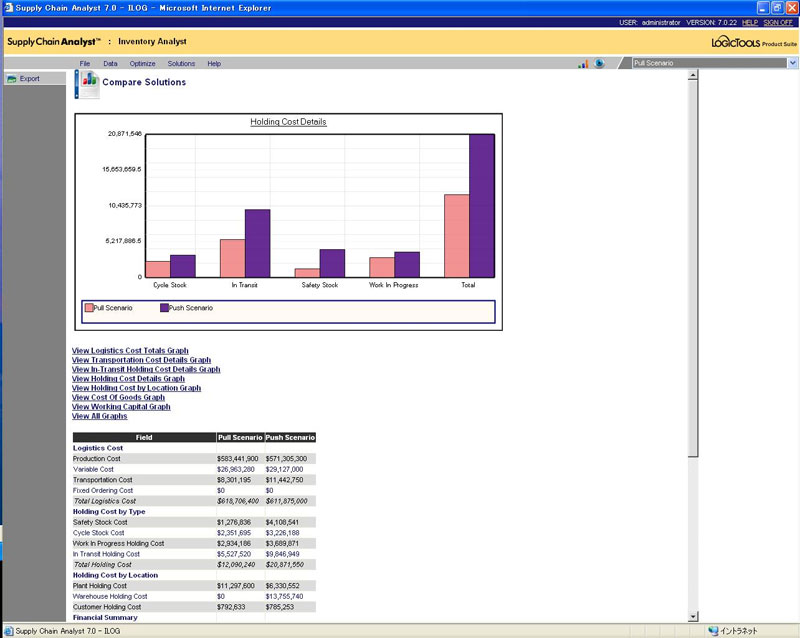Open the File menu

(x=85, y=64)
